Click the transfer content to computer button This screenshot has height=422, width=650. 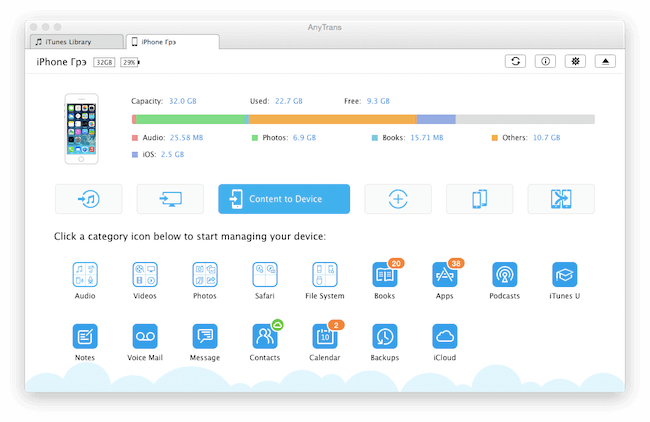170,199
